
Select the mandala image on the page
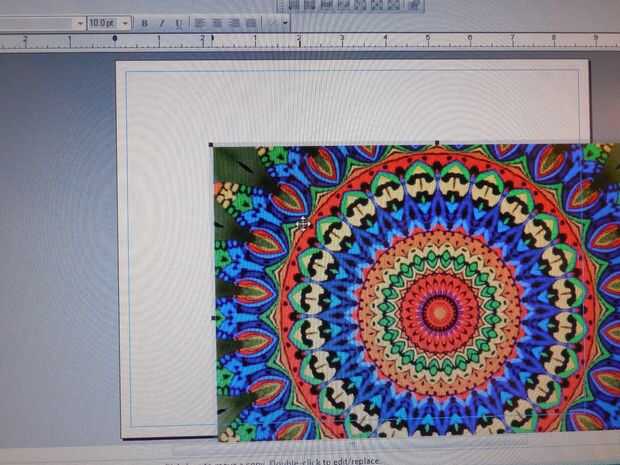[x=416, y=293]
